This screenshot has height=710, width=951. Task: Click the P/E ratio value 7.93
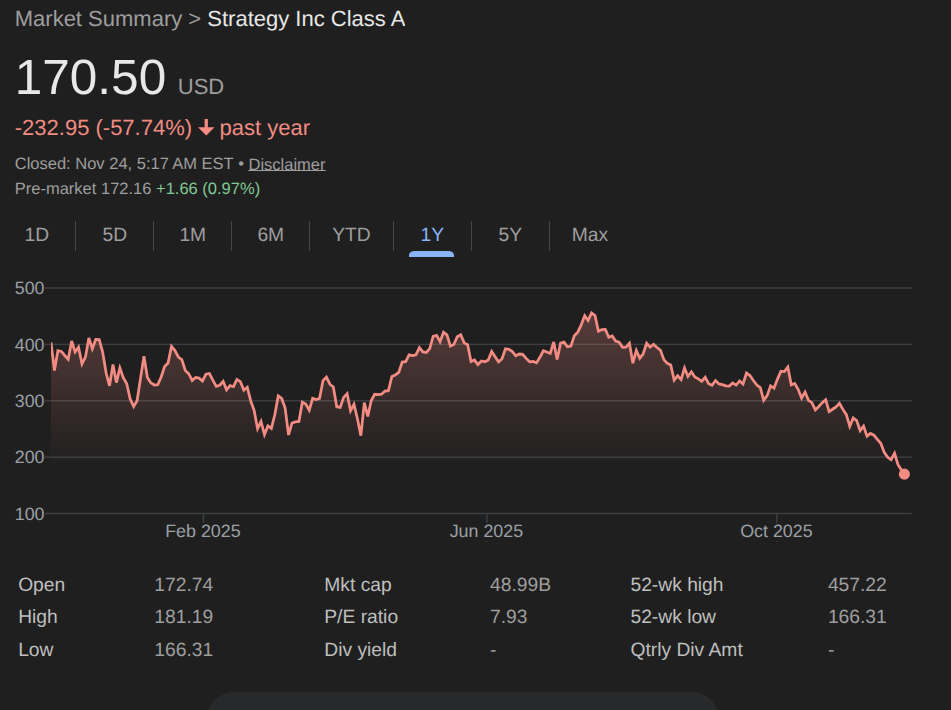coord(508,617)
